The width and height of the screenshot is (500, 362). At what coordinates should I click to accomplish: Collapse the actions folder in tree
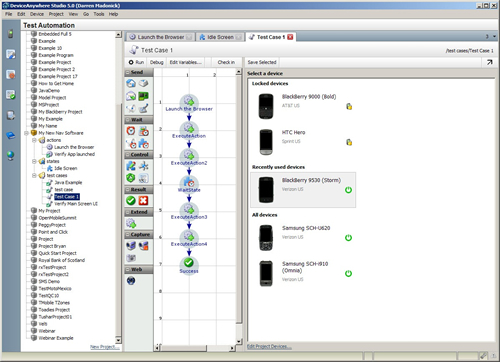[34, 140]
